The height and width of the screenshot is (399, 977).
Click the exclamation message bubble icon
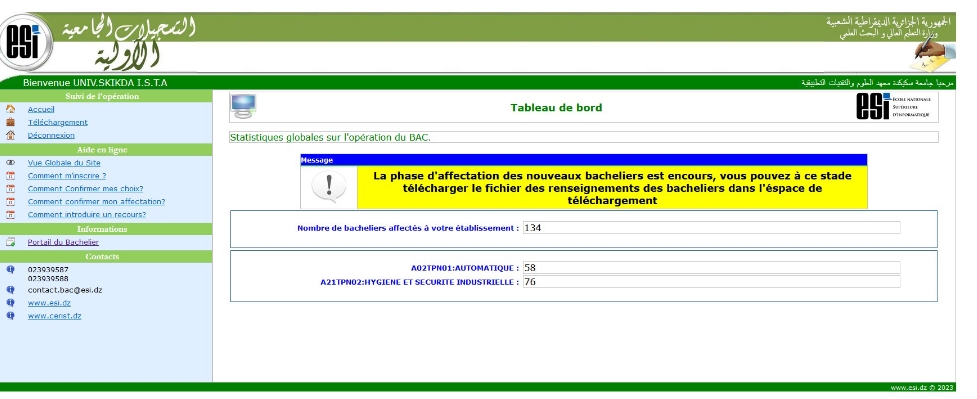click(328, 186)
